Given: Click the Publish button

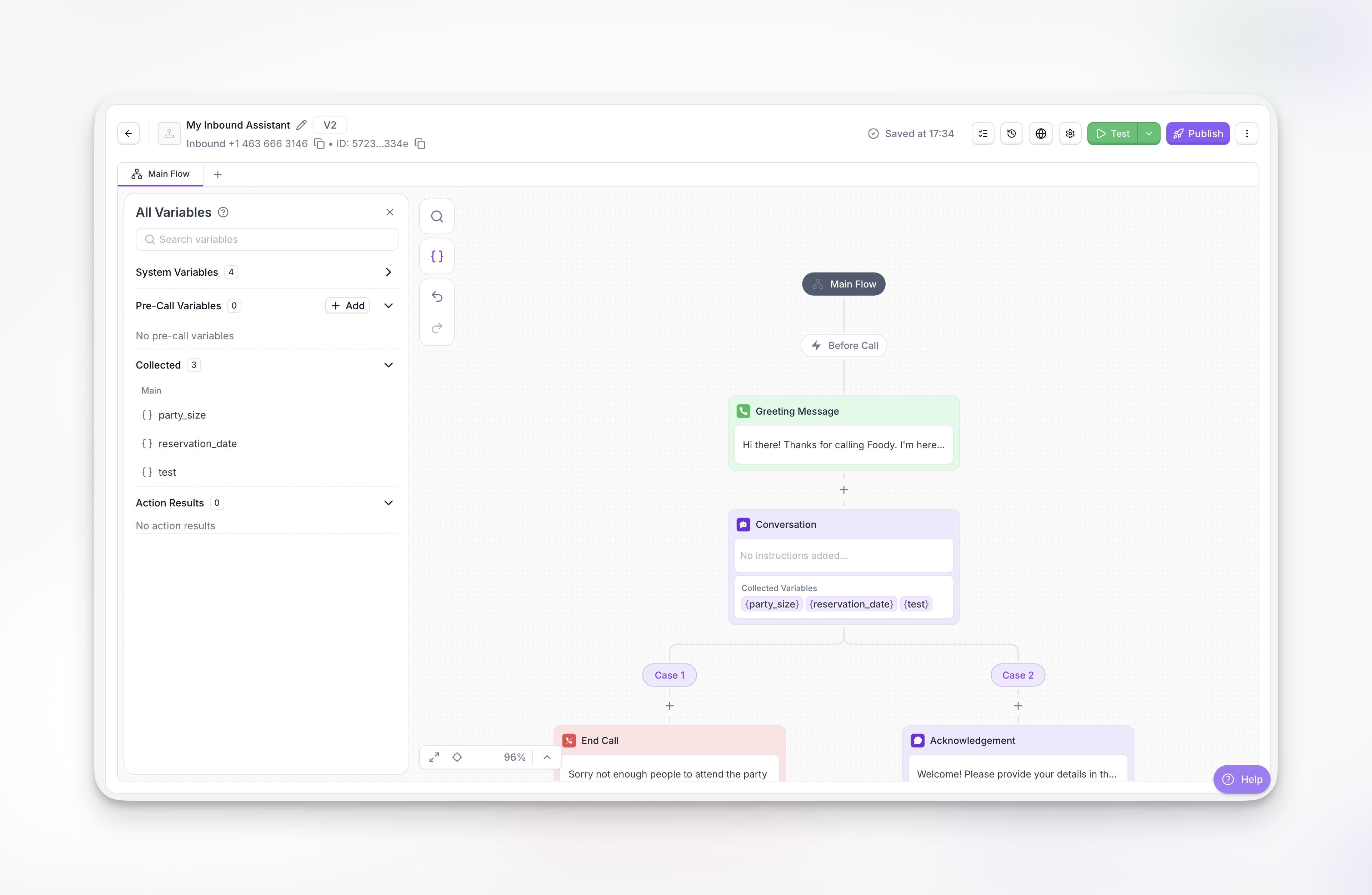Looking at the screenshot, I should [x=1197, y=134].
